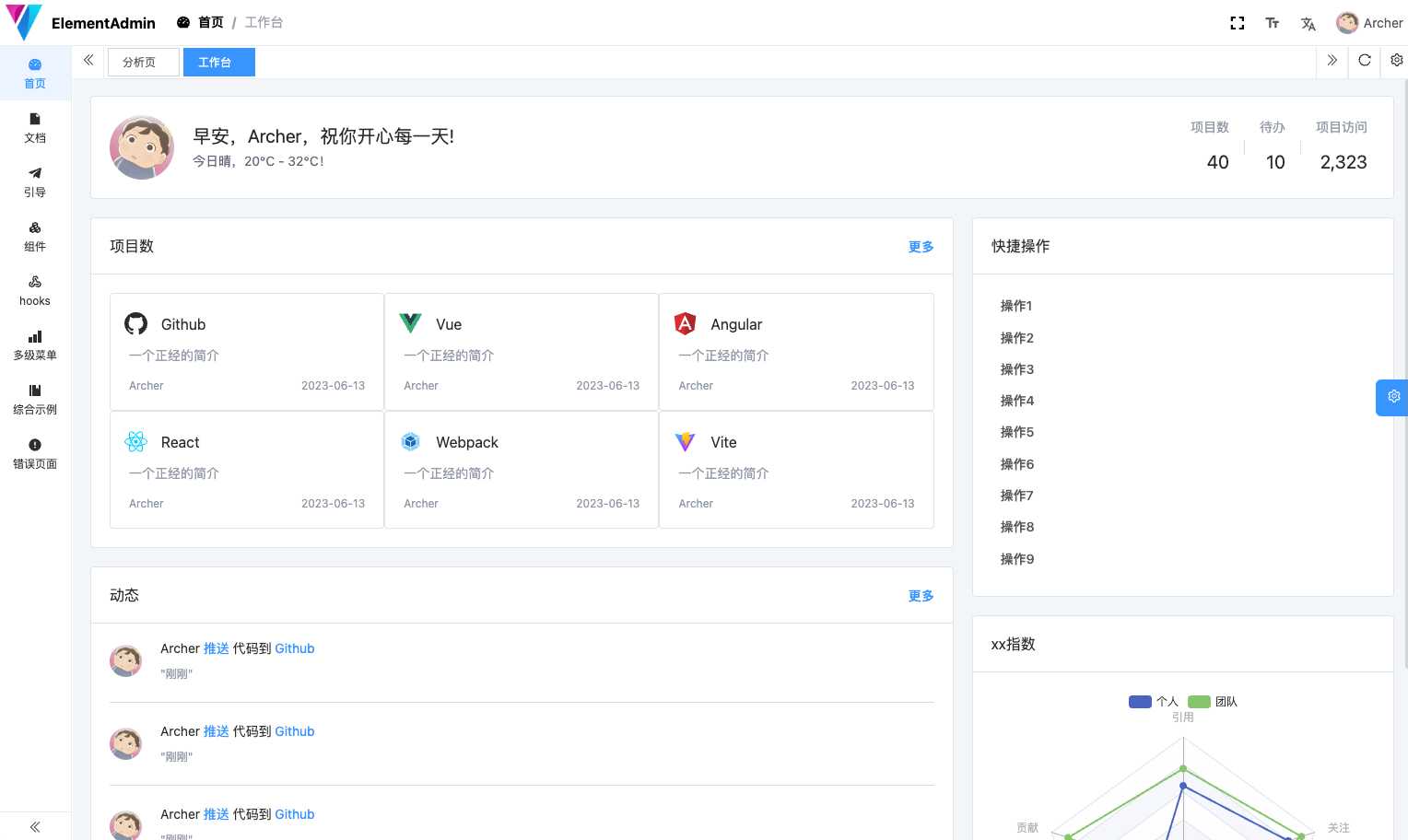This screenshot has width=1408, height=840.
Task: Click the Vite card title text
Action: pos(723,442)
